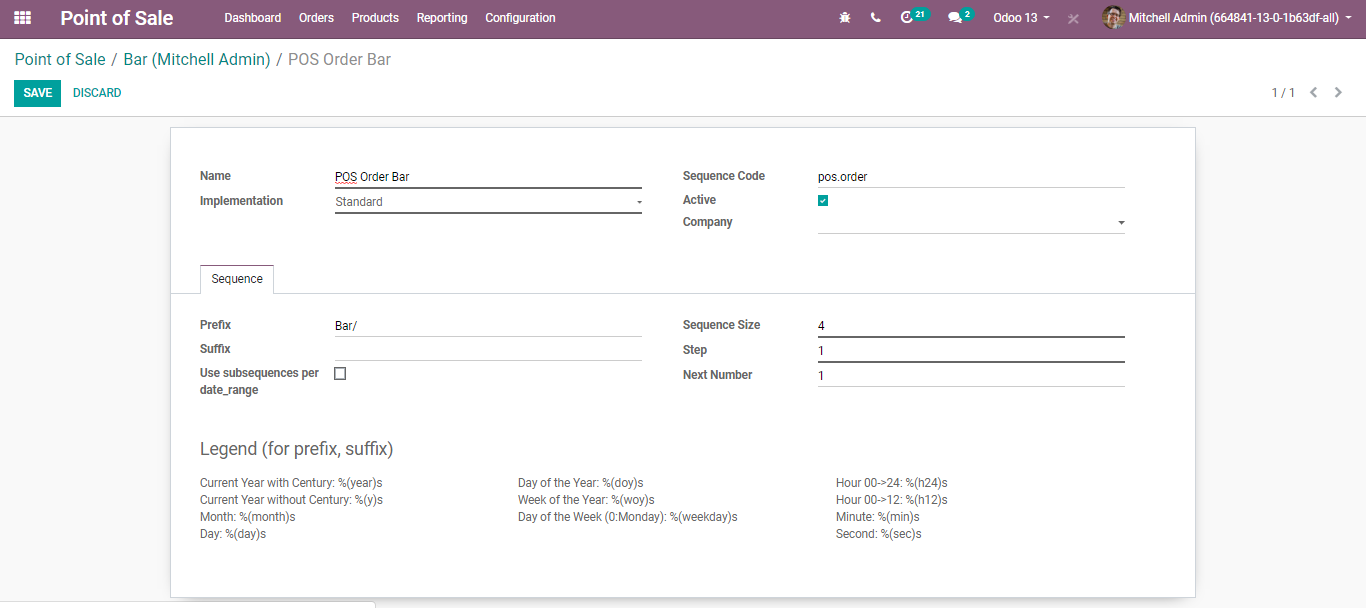Click the Sequence Size field

(x=971, y=326)
